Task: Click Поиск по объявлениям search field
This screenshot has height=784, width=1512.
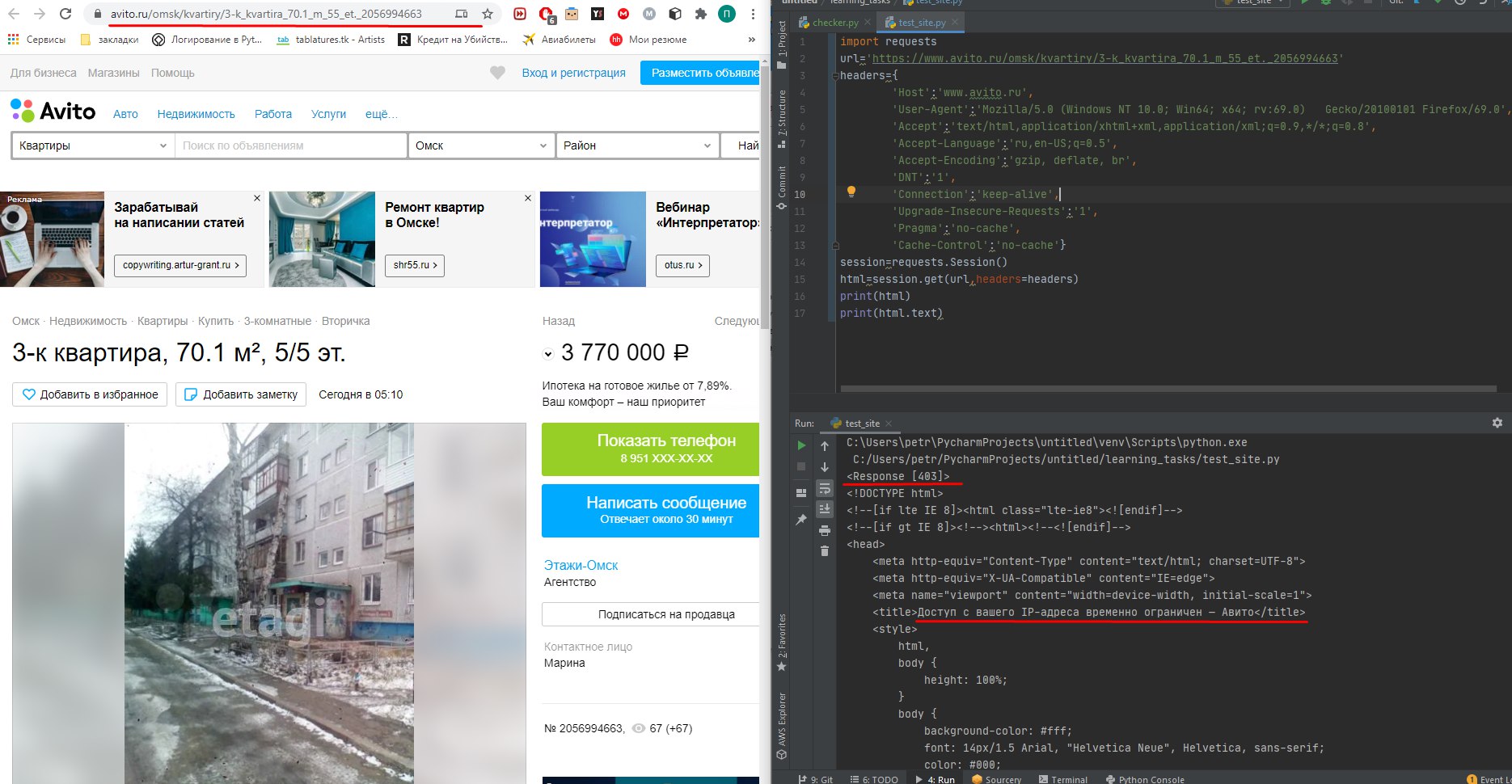Action: click(x=291, y=145)
